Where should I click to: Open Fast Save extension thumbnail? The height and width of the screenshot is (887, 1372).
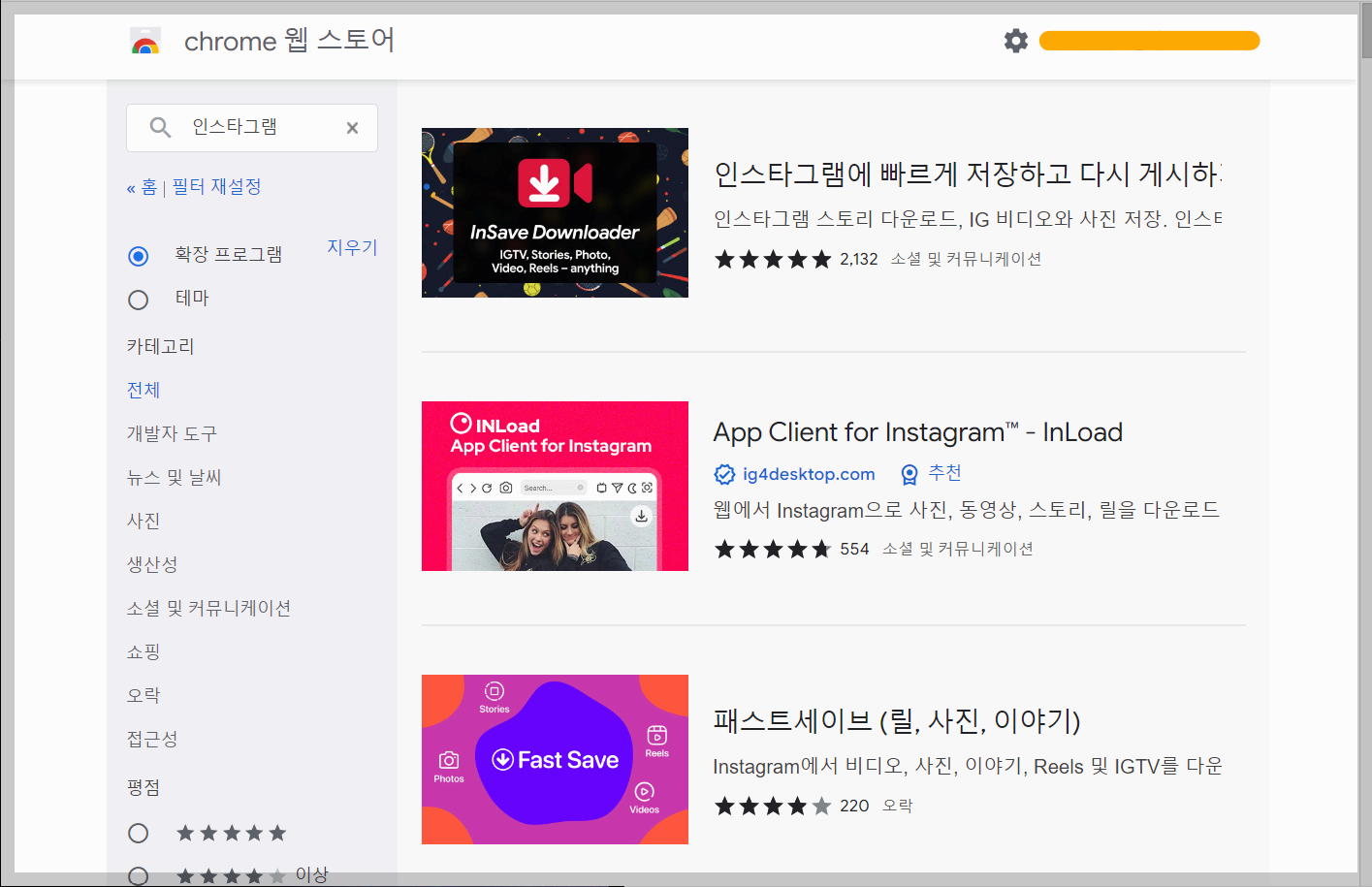pyautogui.click(x=555, y=759)
